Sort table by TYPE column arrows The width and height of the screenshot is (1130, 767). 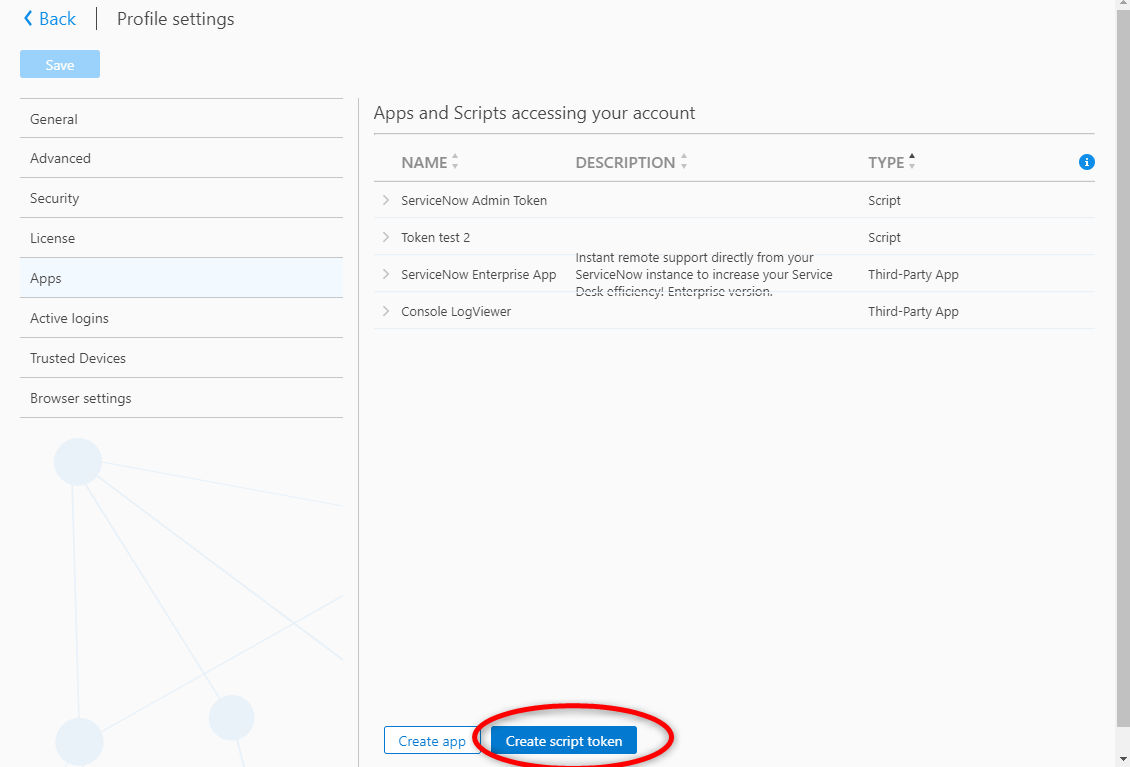[912, 162]
